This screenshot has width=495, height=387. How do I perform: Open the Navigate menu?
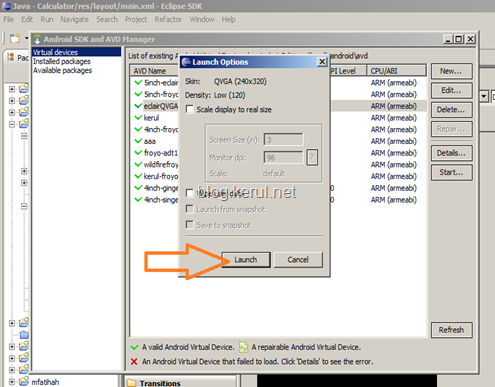coord(74,19)
